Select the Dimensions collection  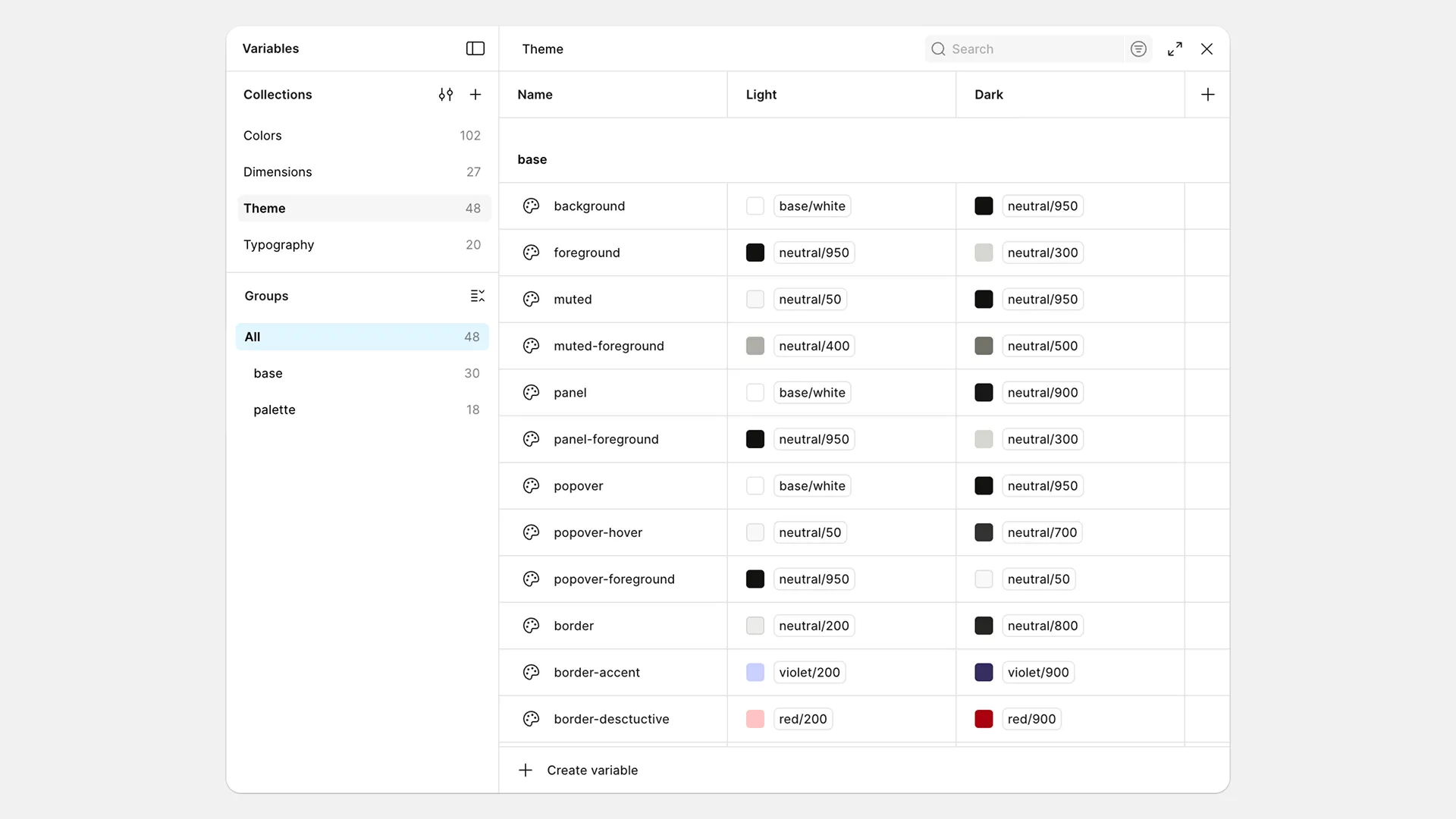click(x=278, y=171)
